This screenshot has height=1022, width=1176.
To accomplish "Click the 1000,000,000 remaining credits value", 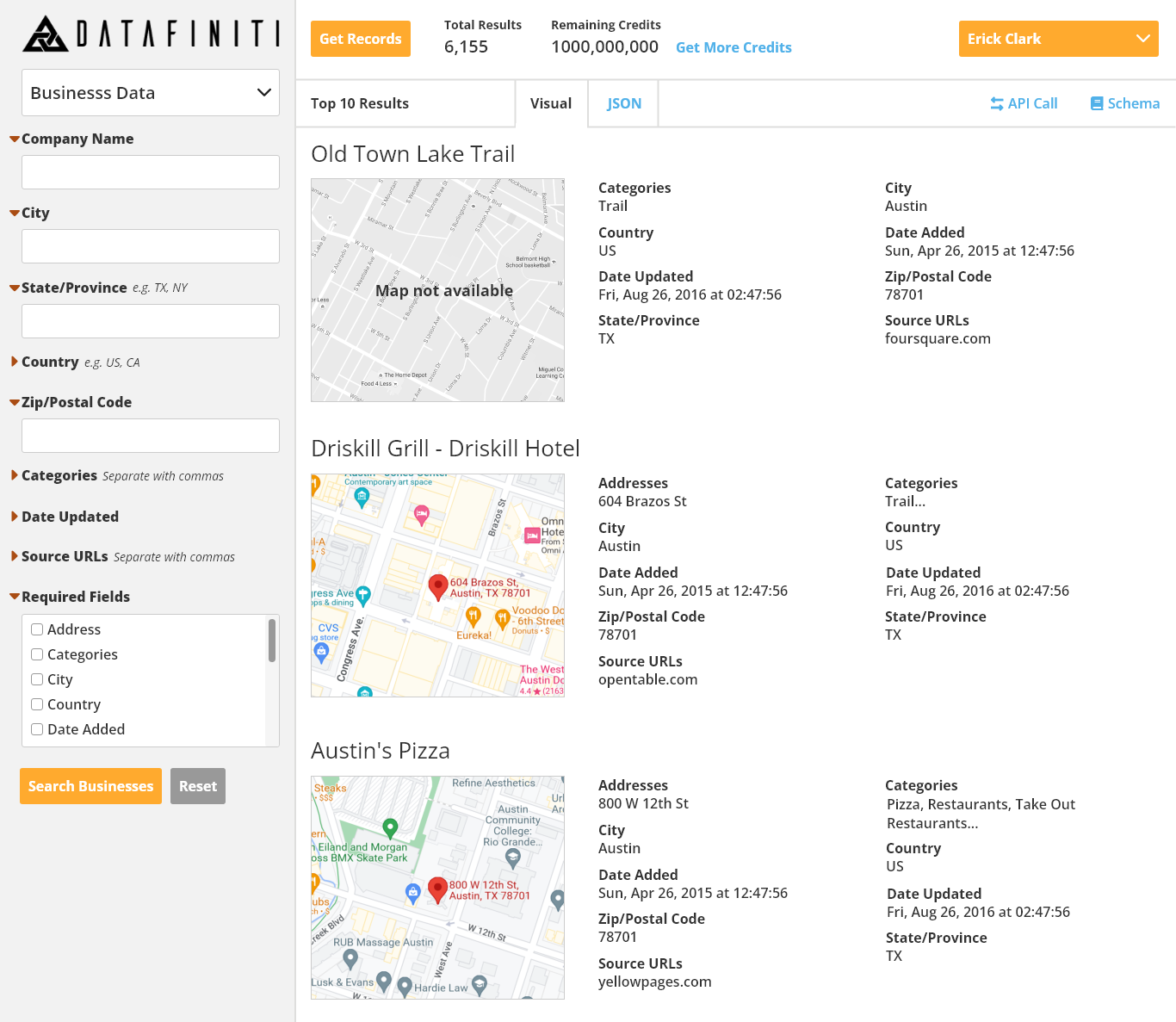I will tap(604, 46).
